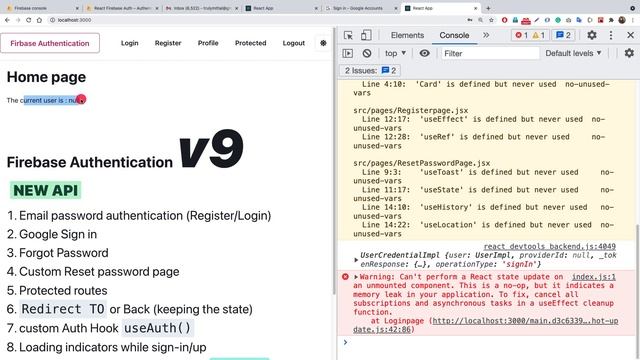
Task: Open the localhost main hot-update stack trace link
Action: pos(486,325)
